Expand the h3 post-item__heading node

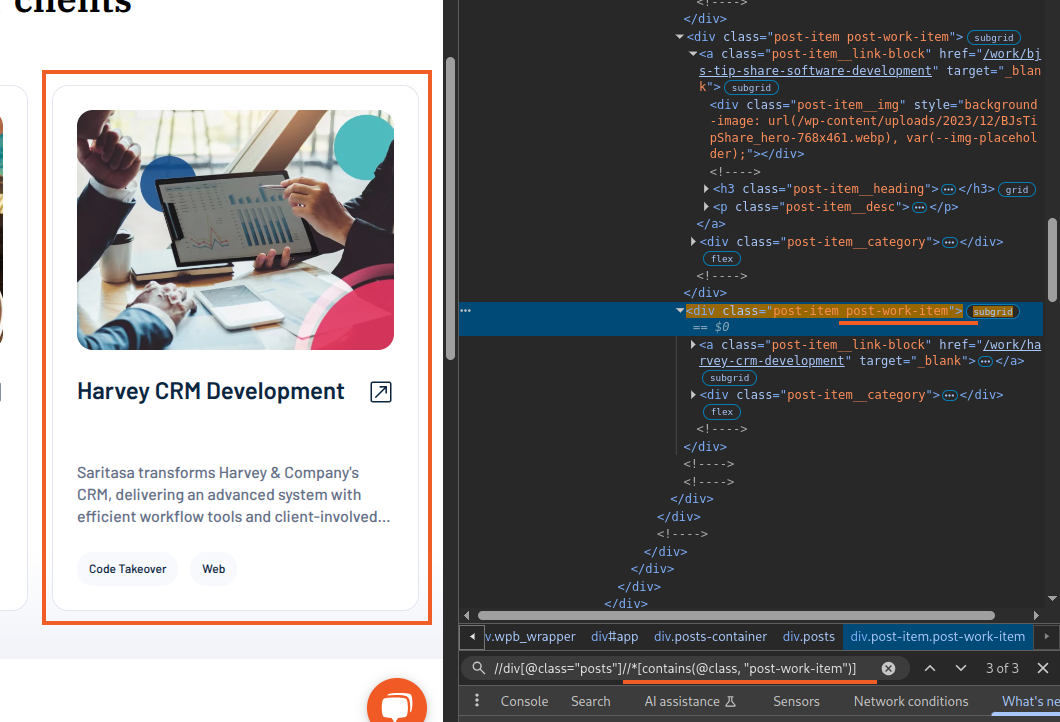(x=707, y=189)
